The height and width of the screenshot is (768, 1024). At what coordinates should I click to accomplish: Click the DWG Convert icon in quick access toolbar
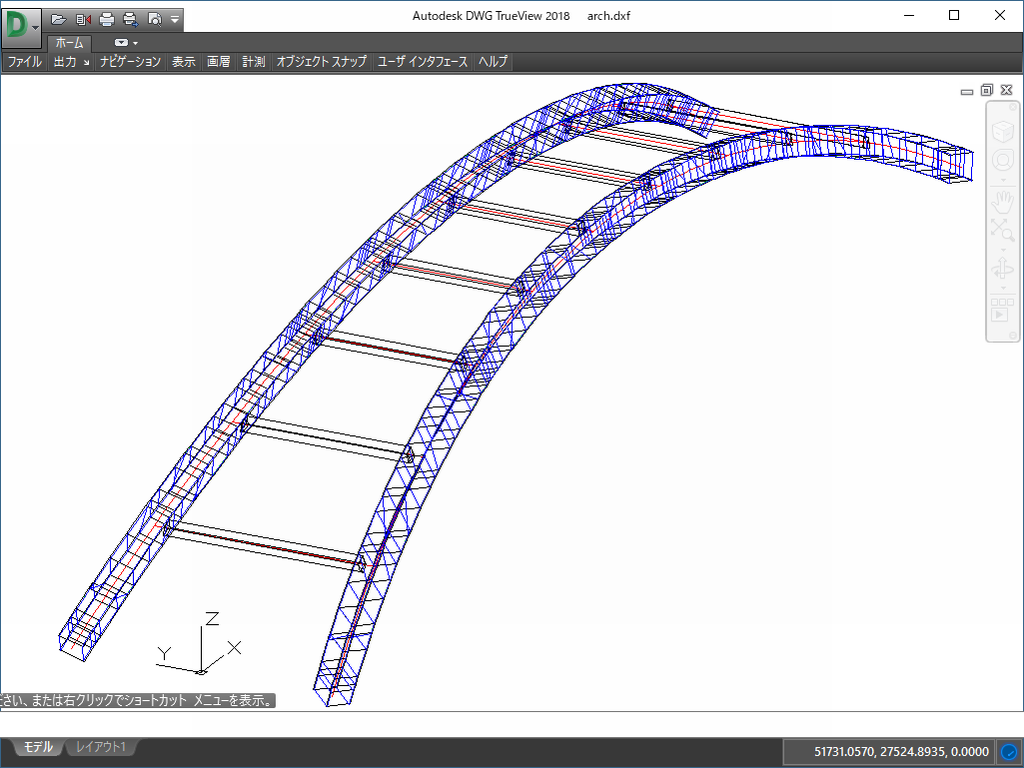(x=83, y=19)
